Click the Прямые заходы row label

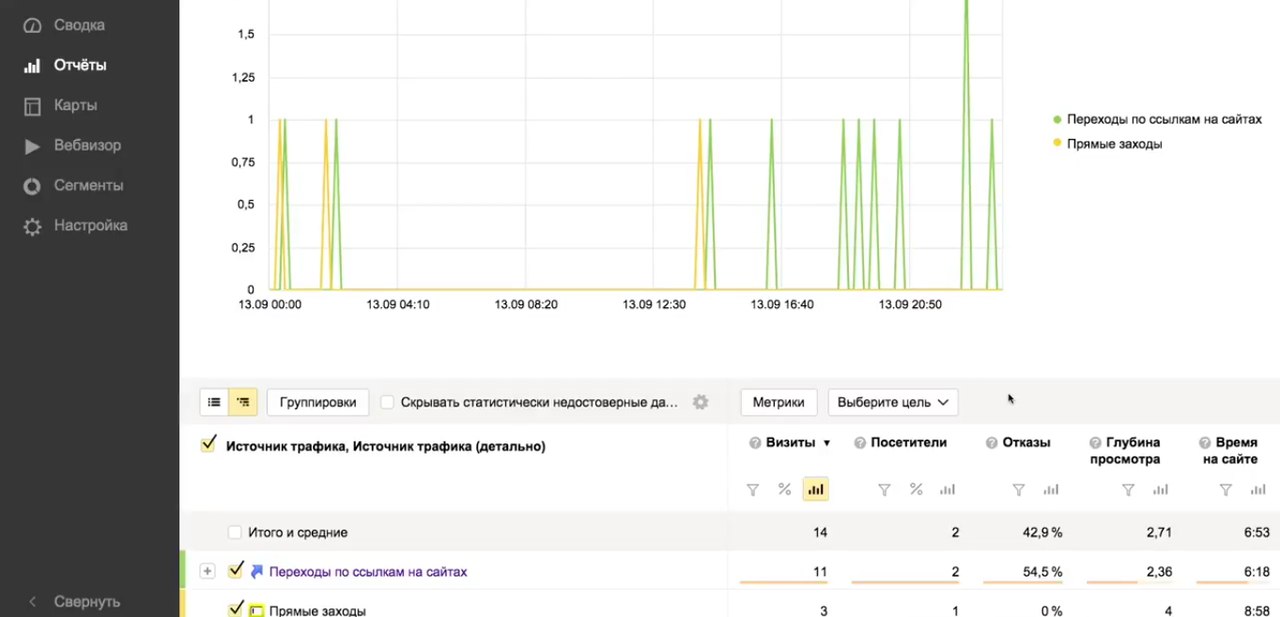pyautogui.click(x=317, y=610)
